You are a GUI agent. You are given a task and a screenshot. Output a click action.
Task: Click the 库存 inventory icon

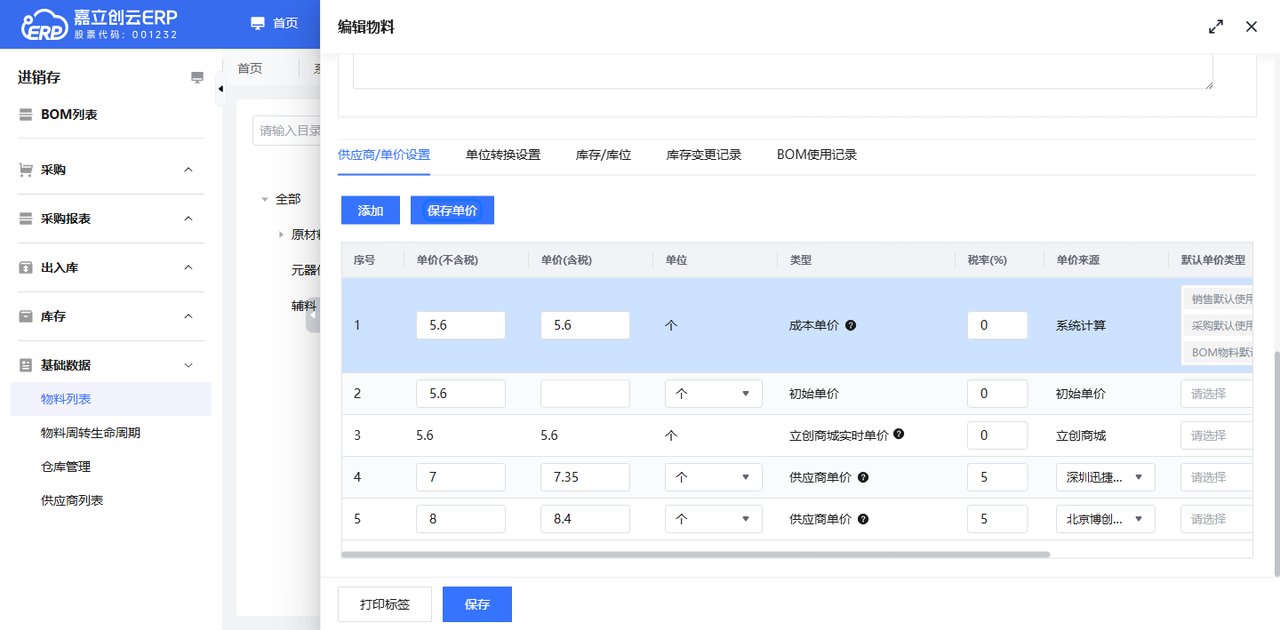(x=26, y=317)
